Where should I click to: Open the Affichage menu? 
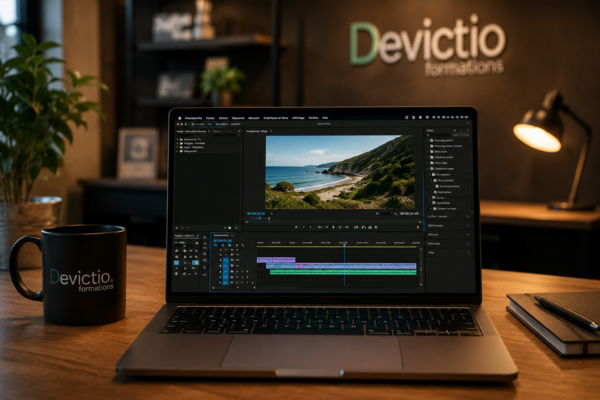298,118
